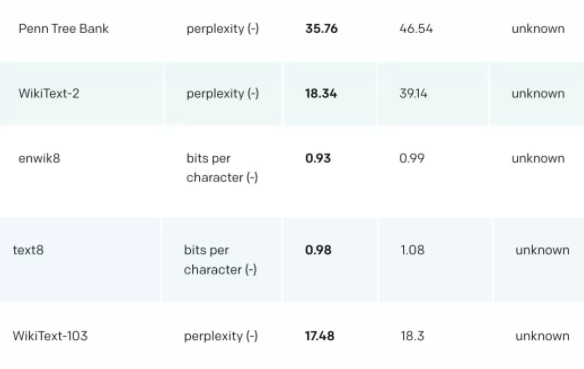Click perplexity metric in WikiText-103 row
The width and height of the screenshot is (584, 369).
pos(221,336)
